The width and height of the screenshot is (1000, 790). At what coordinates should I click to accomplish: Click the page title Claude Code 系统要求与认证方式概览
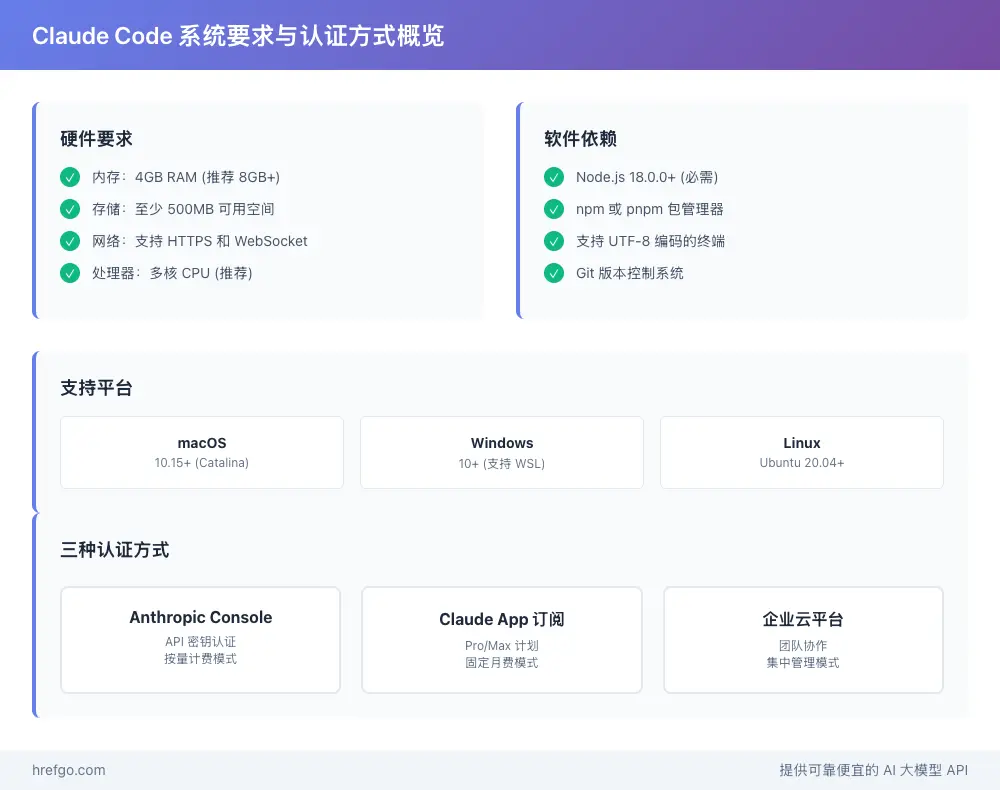pos(238,36)
